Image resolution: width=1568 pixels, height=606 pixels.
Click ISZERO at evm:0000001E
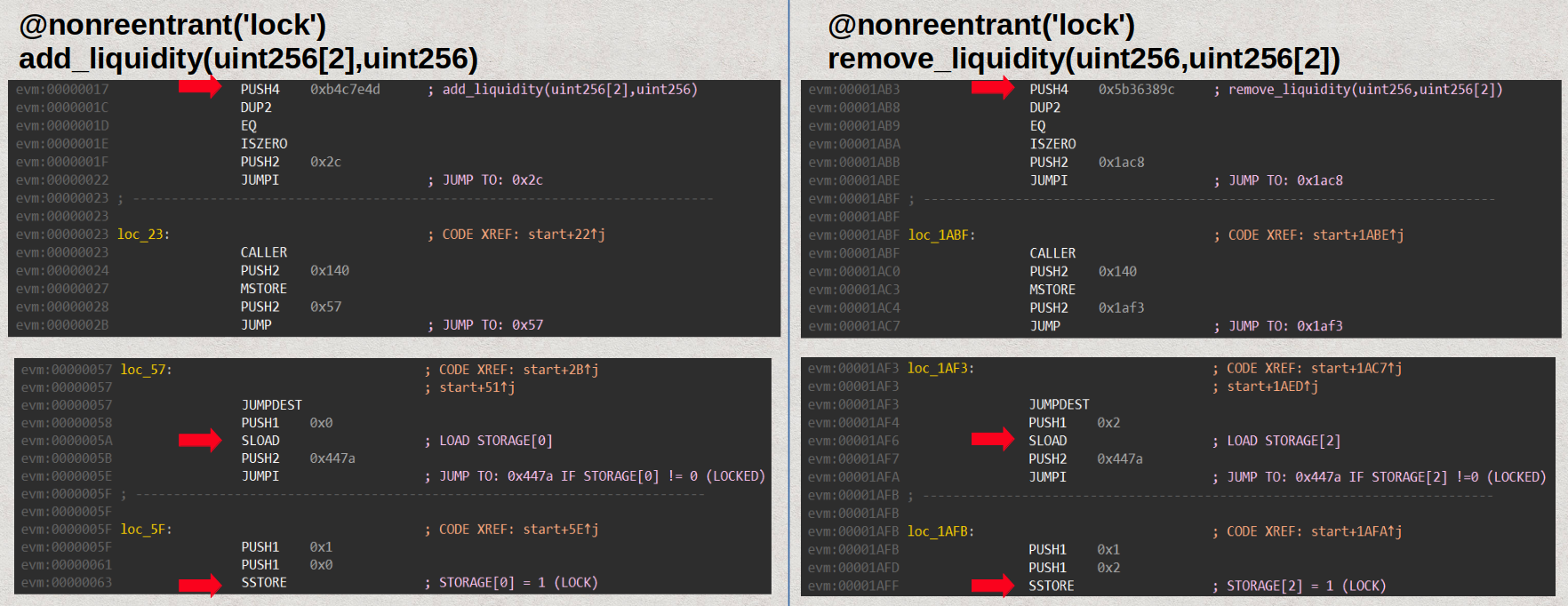coord(264,144)
